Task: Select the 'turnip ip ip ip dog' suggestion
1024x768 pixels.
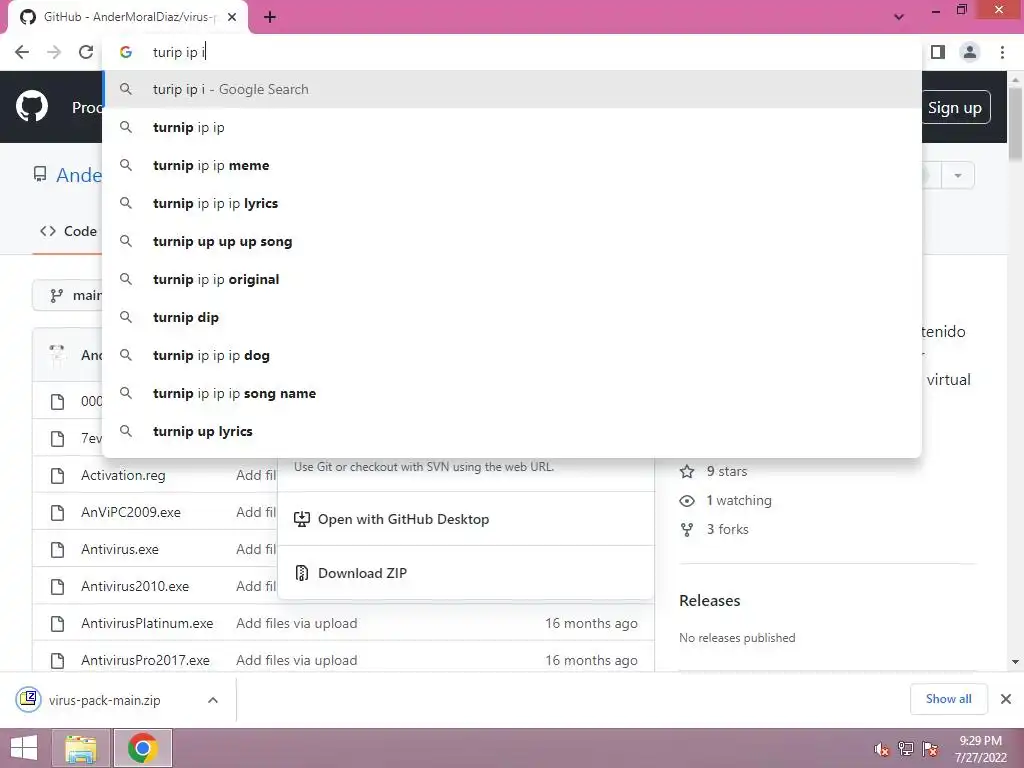Action: (512, 355)
